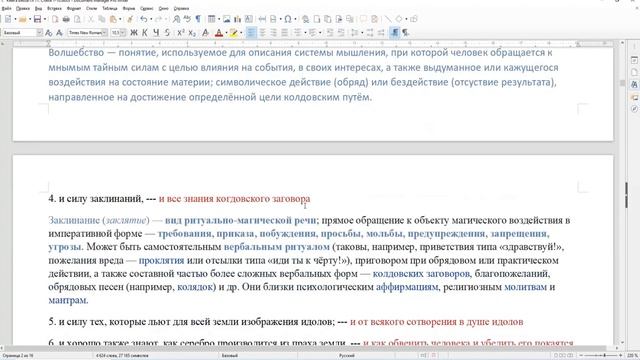Justify the paragraph text
This screenshot has height=360, width=640.
[284, 33]
